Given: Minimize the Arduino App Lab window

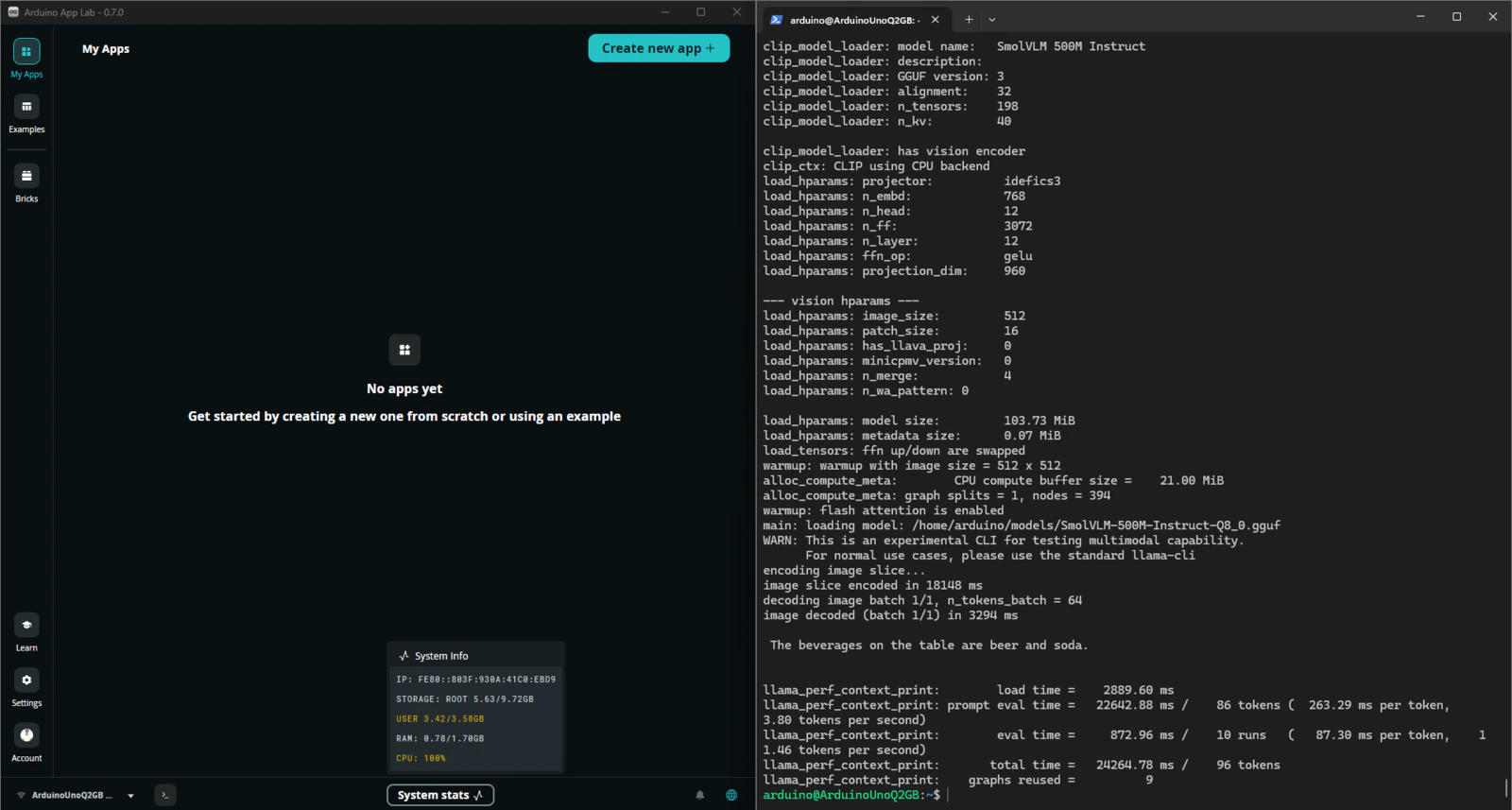Looking at the screenshot, I should click(665, 12).
